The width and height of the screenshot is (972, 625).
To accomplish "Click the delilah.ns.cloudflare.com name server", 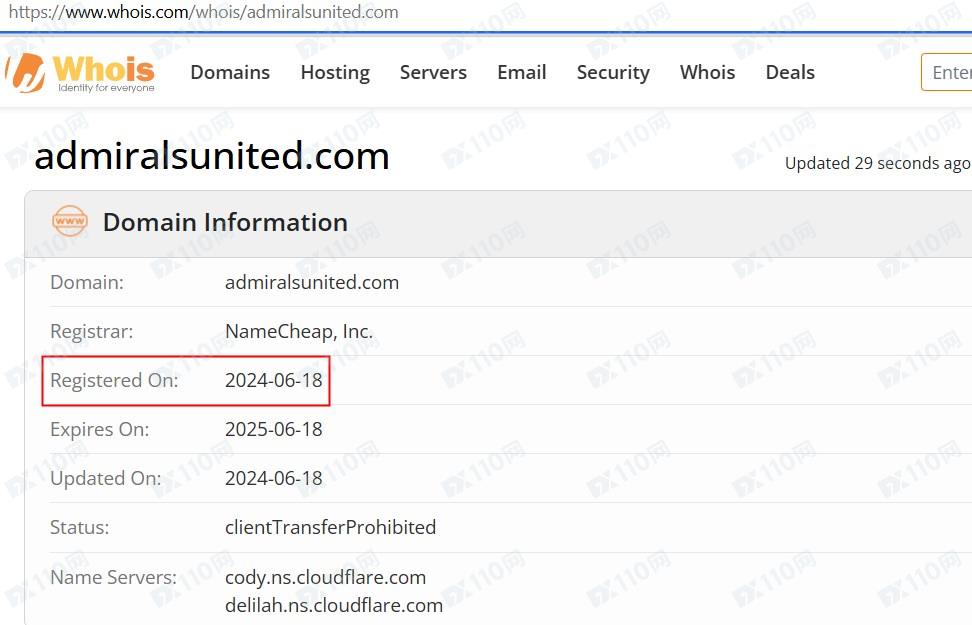I will pyautogui.click(x=334, y=605).
